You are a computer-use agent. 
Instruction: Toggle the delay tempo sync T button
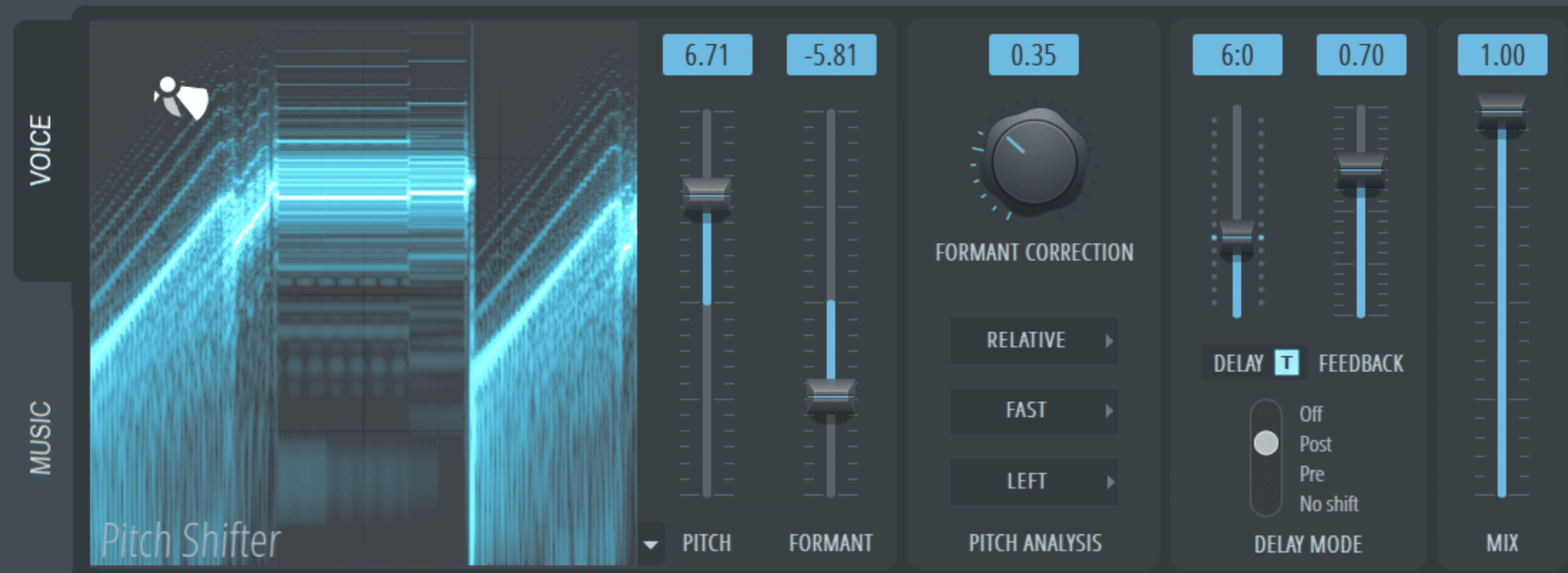pyautogui.click(x=1287, y=363)
